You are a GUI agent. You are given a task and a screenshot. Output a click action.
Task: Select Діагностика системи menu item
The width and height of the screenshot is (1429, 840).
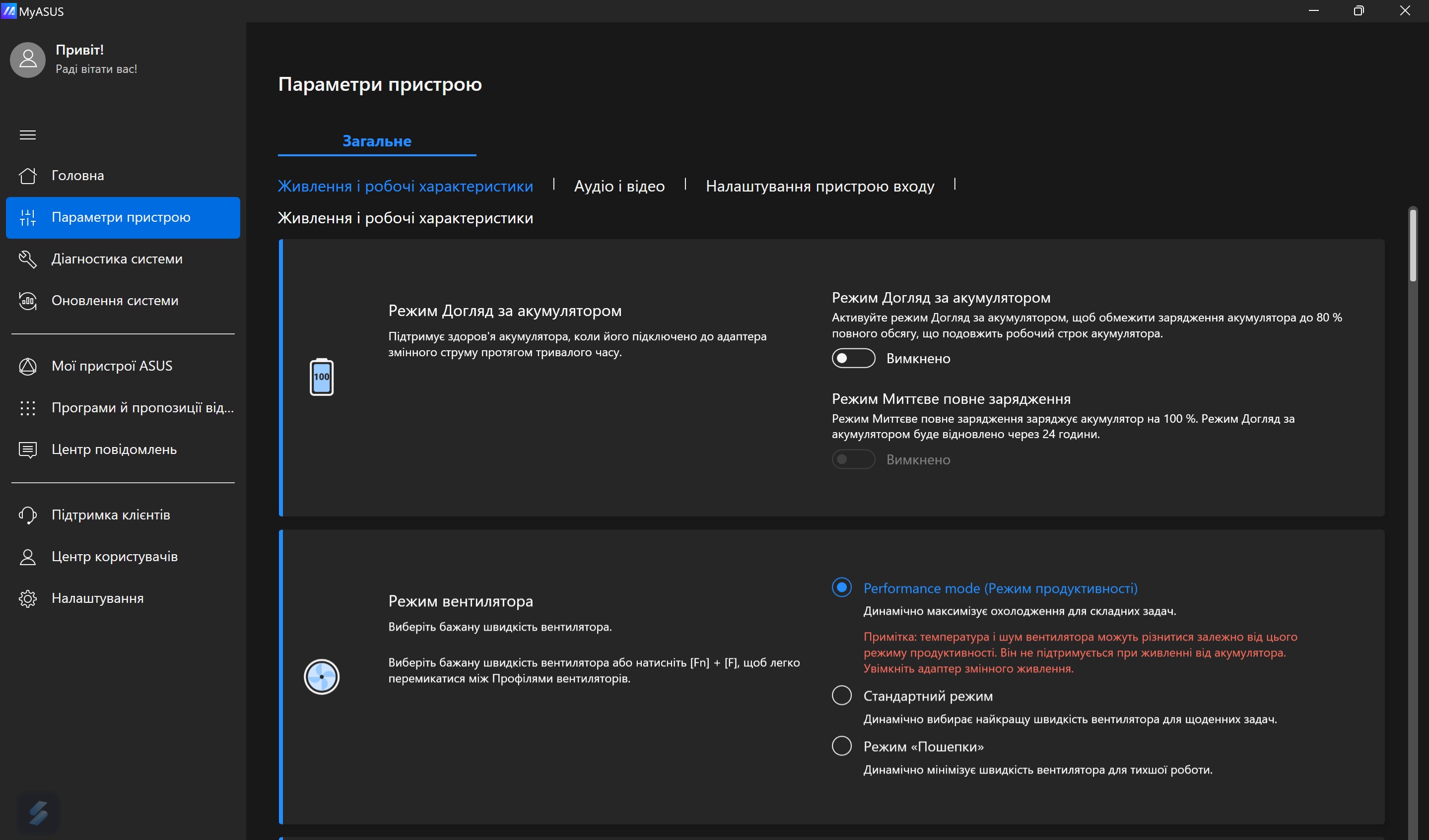(123, 259)
